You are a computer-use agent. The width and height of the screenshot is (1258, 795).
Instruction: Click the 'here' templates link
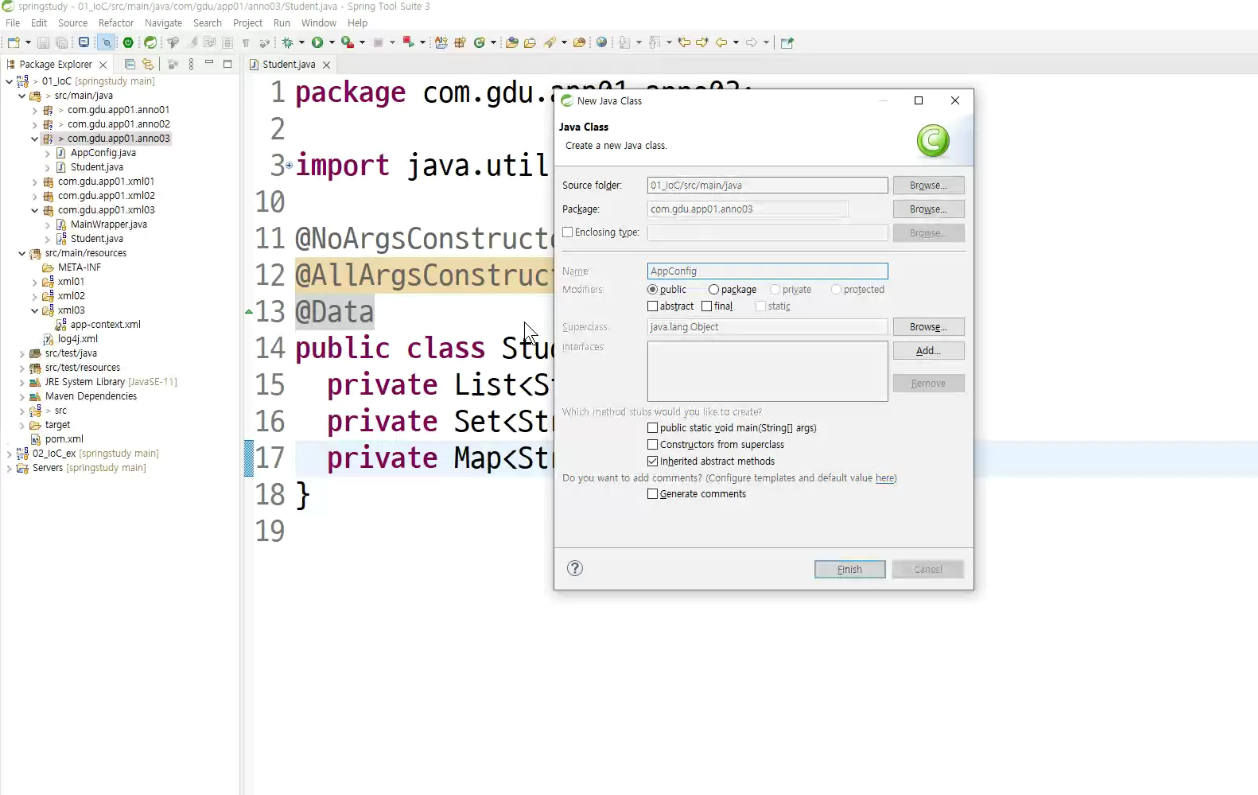(885, 478)
